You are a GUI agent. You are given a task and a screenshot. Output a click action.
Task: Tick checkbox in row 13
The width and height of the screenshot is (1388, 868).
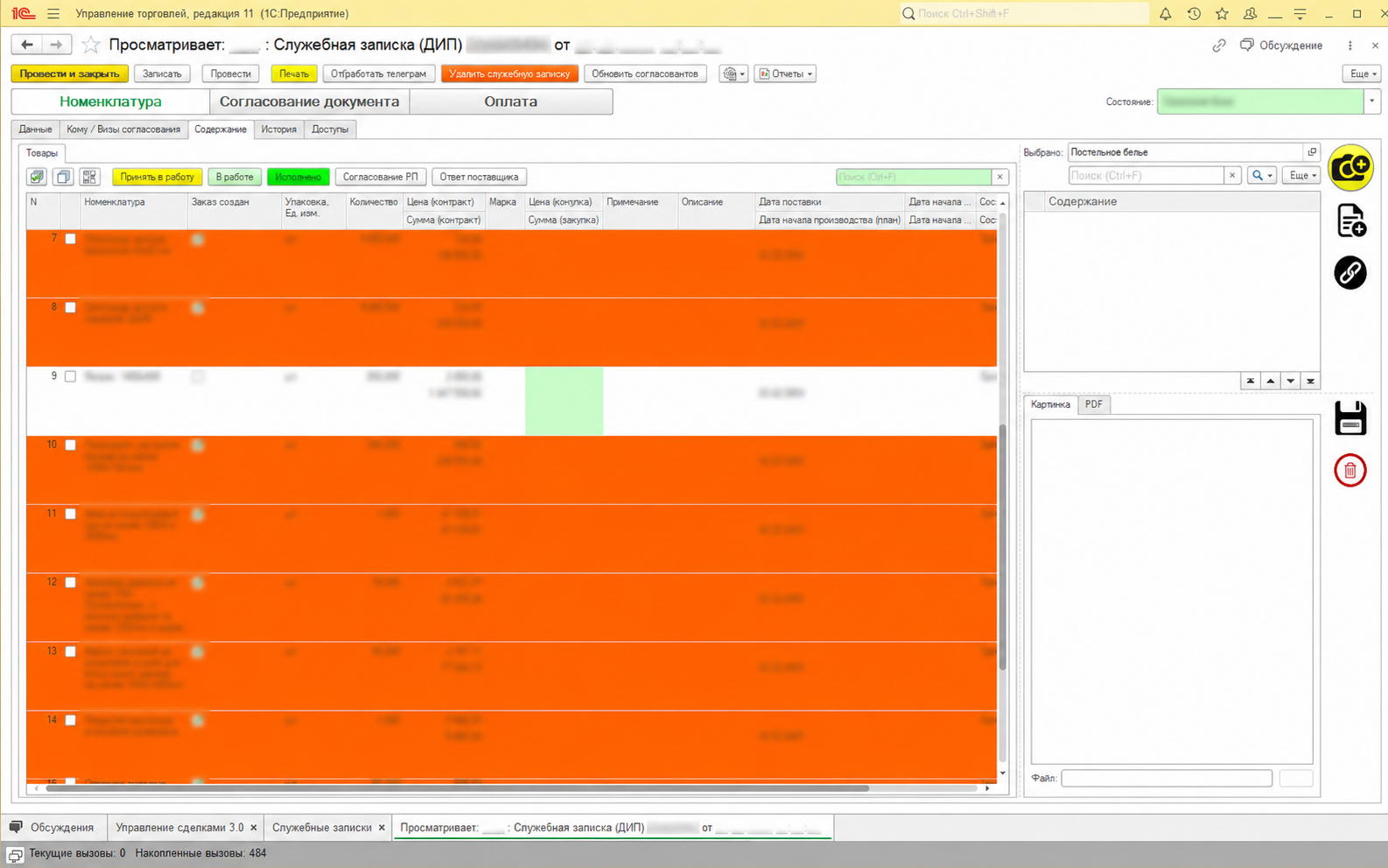coord(71,651)
